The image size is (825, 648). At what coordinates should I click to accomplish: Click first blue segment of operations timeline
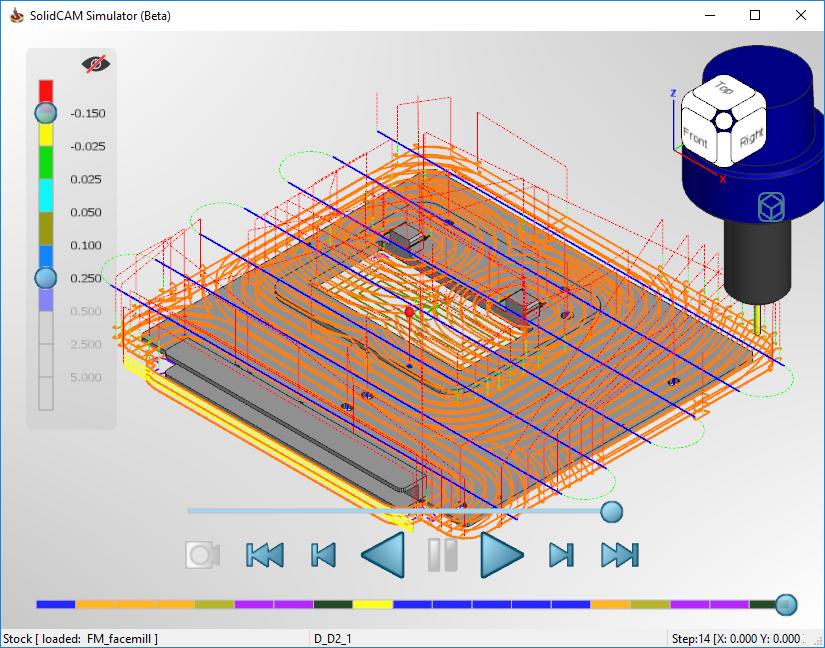pyautogui.click(x=56, y=605)
